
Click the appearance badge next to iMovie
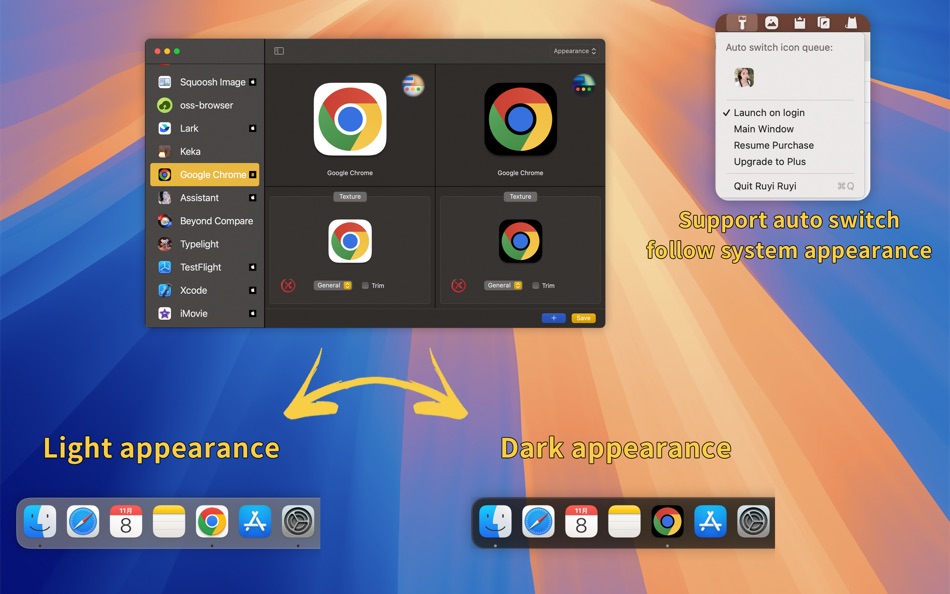(253, 313)
